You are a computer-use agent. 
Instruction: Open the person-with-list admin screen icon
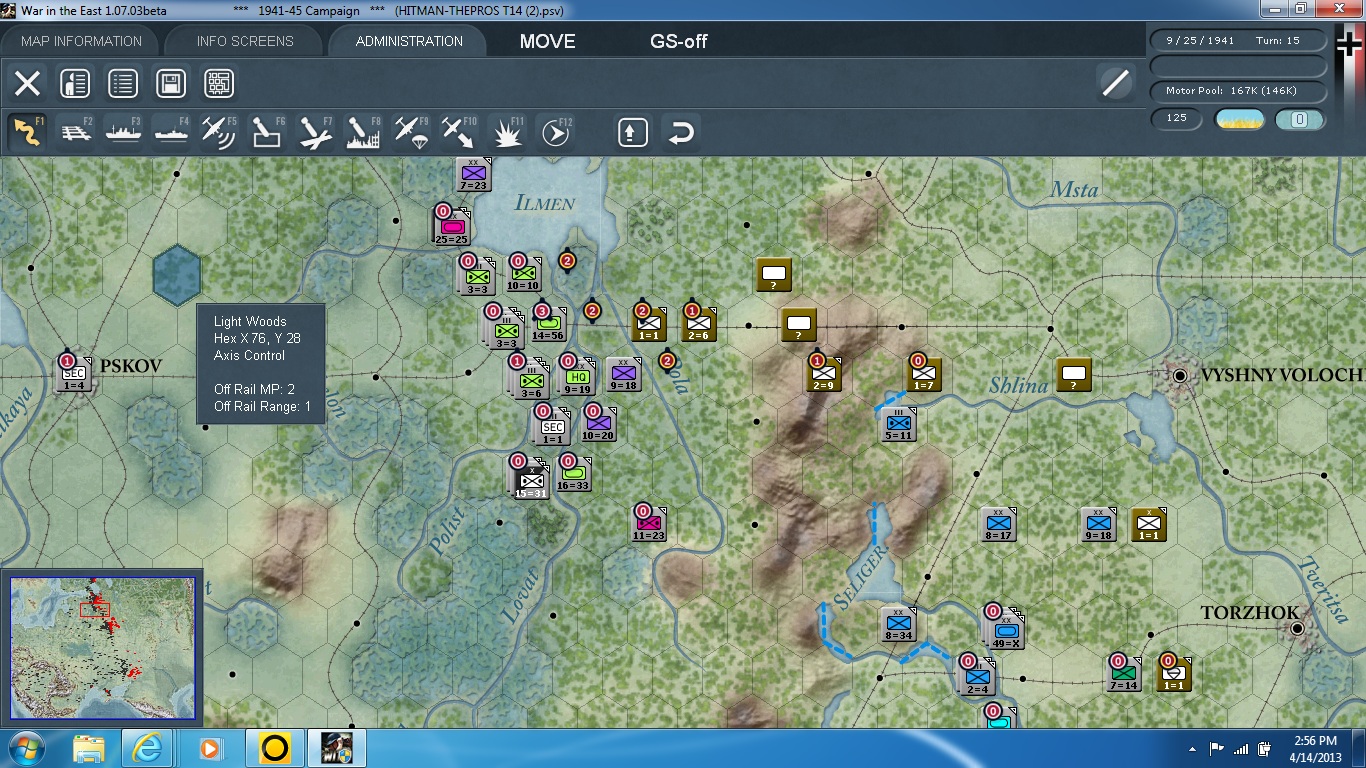(x=75, y=83)
